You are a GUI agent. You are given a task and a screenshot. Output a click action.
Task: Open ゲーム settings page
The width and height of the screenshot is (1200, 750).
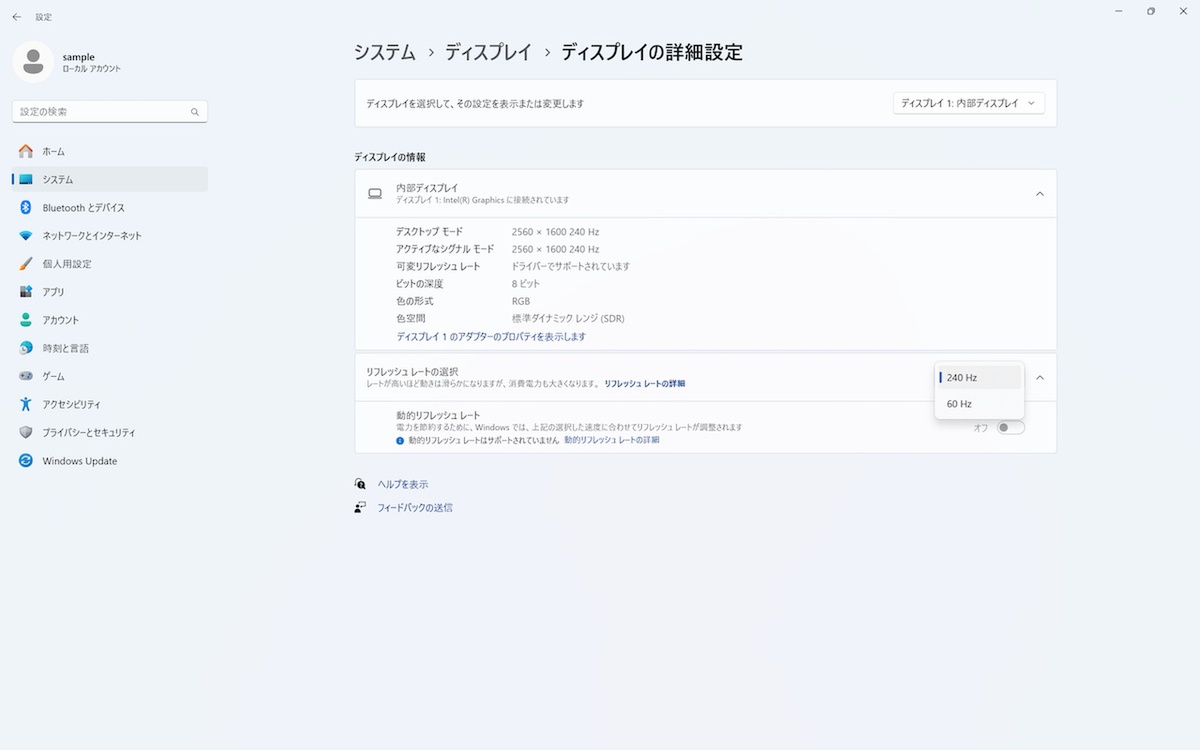pyautogui.click(x=110, y=376)
